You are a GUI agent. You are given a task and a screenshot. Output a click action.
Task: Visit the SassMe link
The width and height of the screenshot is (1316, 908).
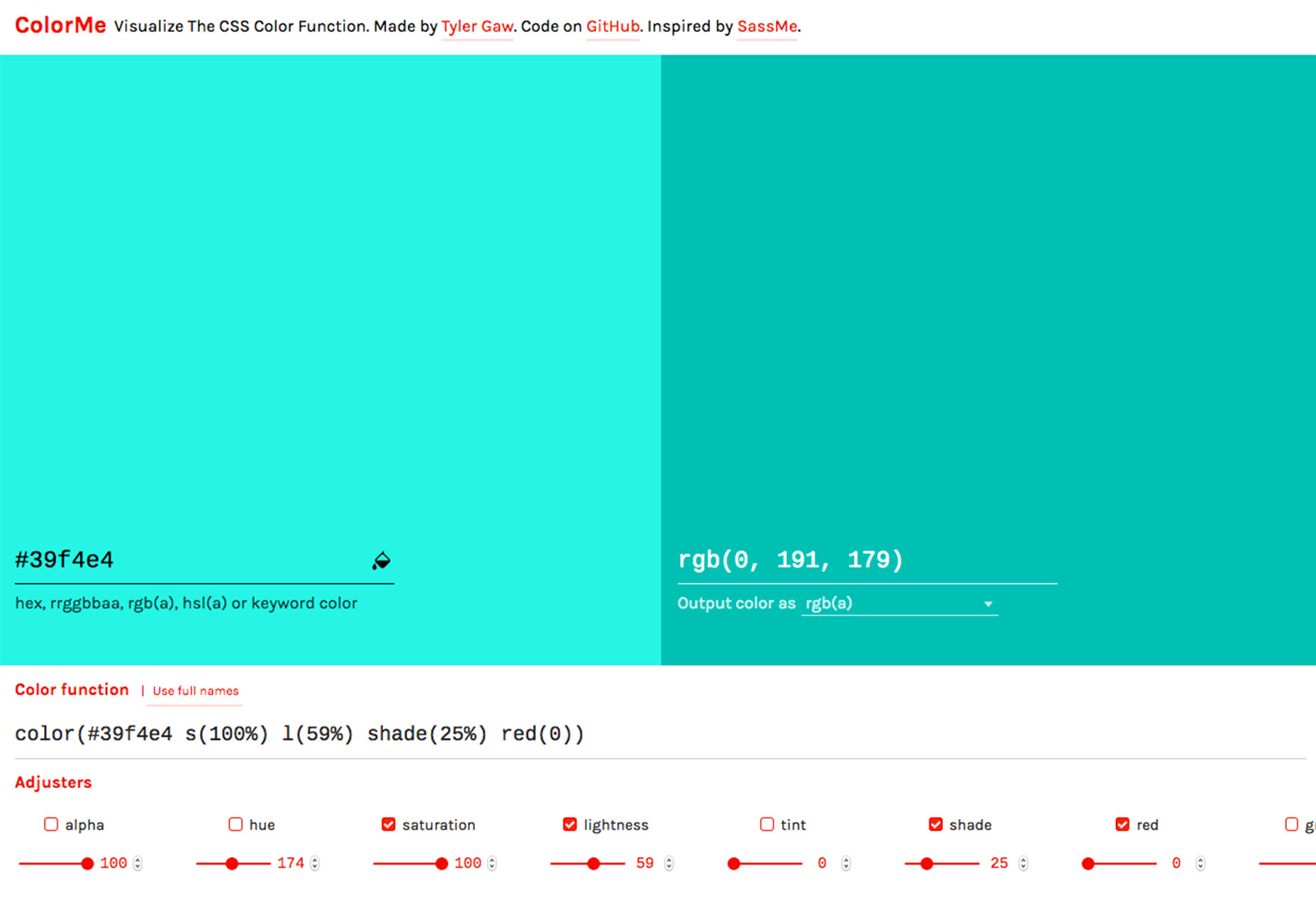[767, 27]
